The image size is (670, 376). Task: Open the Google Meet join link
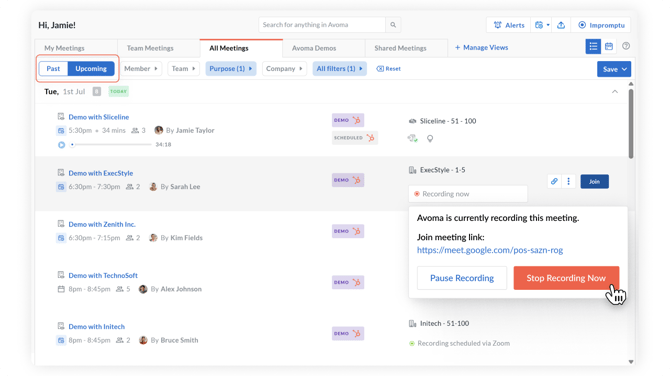(490, 250)
